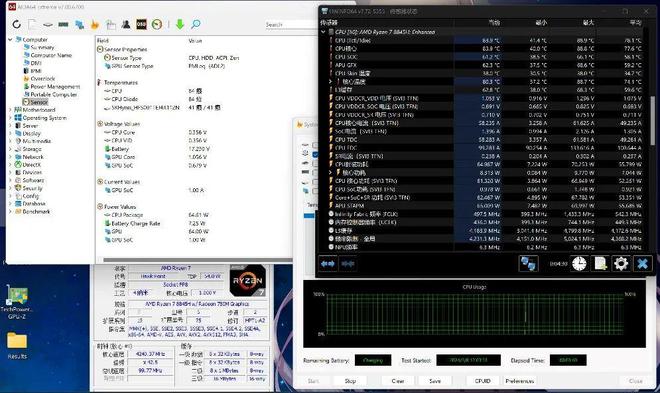Click the HWiNFO vertical scrollbar

pyautogui.click(x=653, y=122)
